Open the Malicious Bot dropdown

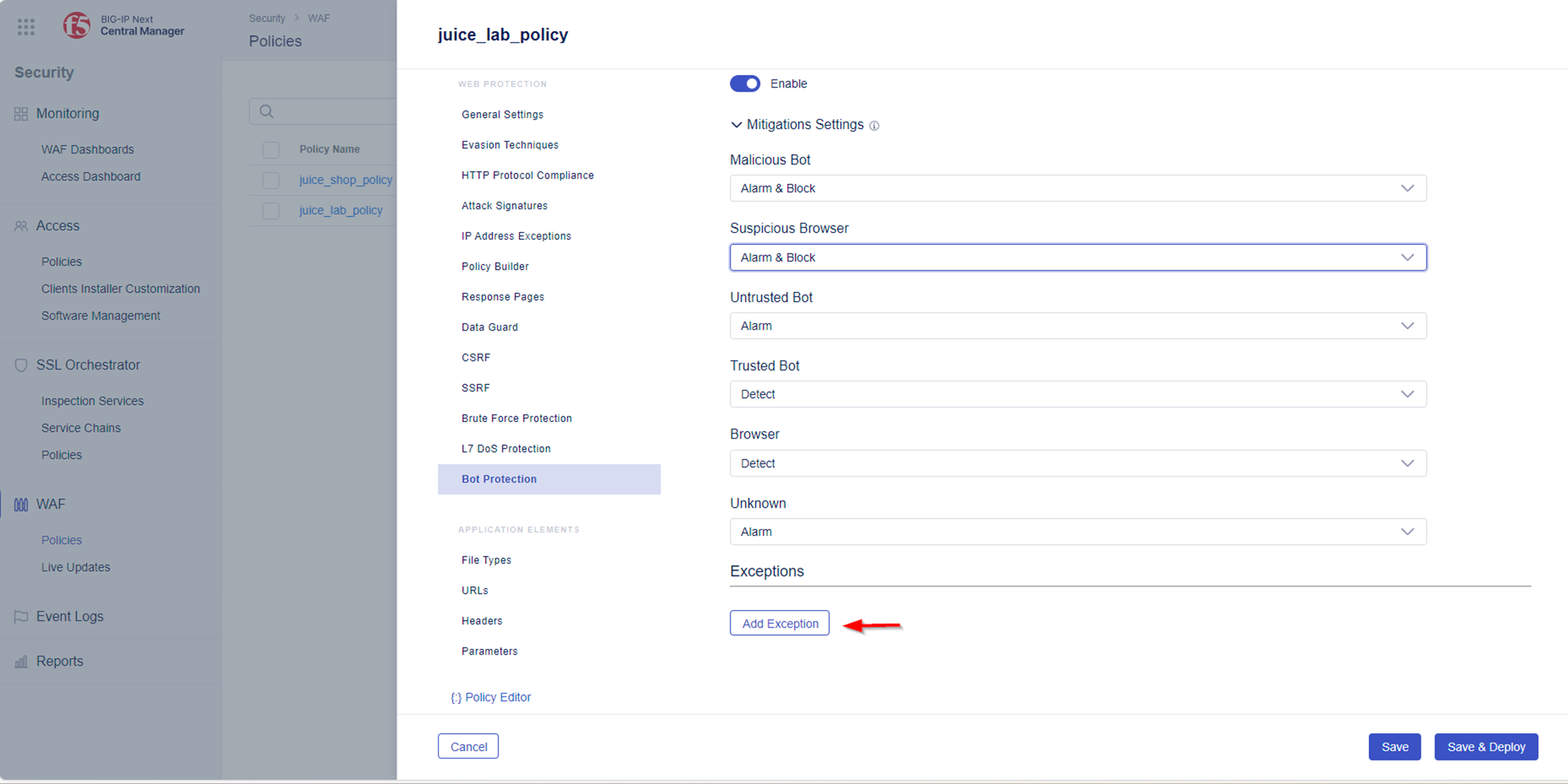pos(1078,188)
